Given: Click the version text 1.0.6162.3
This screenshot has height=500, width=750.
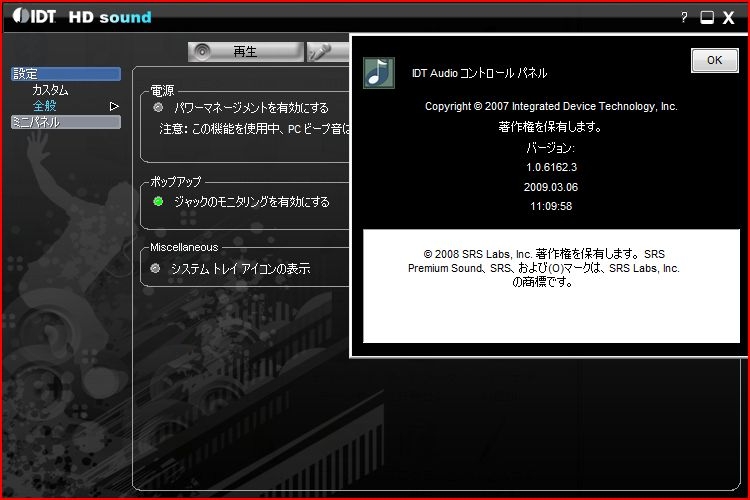Looking at the screenshot, I should (x=551, y=167).
